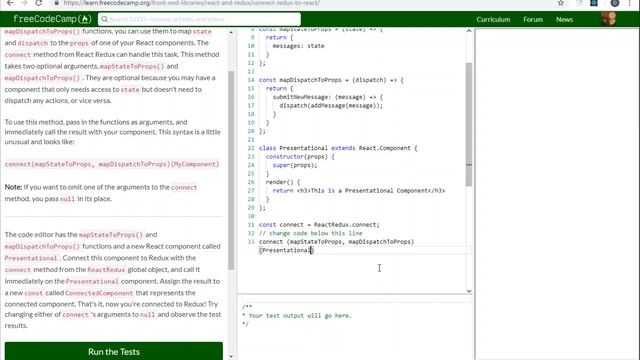
Task: Click the code editor scroll-up arrow
Action: click(469, 31)
